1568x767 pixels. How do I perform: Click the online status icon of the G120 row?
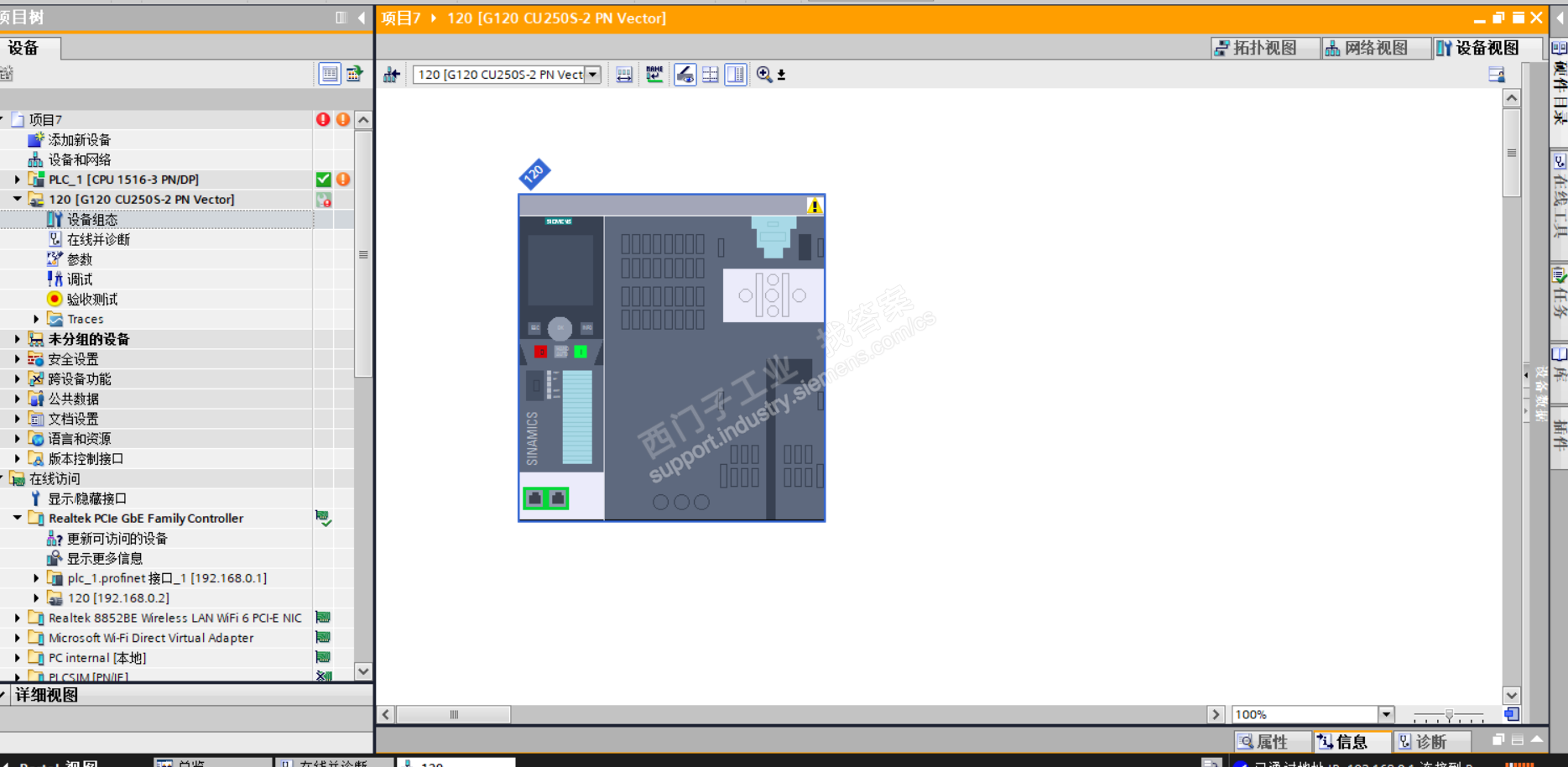coord(324,200)
